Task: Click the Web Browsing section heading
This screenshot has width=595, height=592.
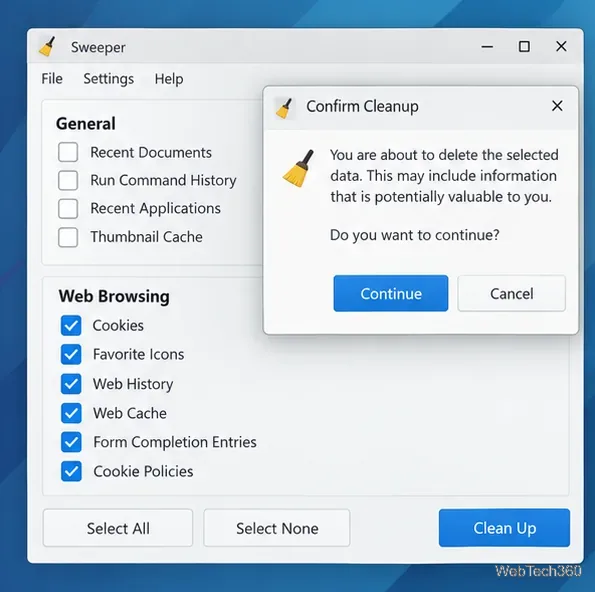Action: pyautogui.click(x=114, y=296)
